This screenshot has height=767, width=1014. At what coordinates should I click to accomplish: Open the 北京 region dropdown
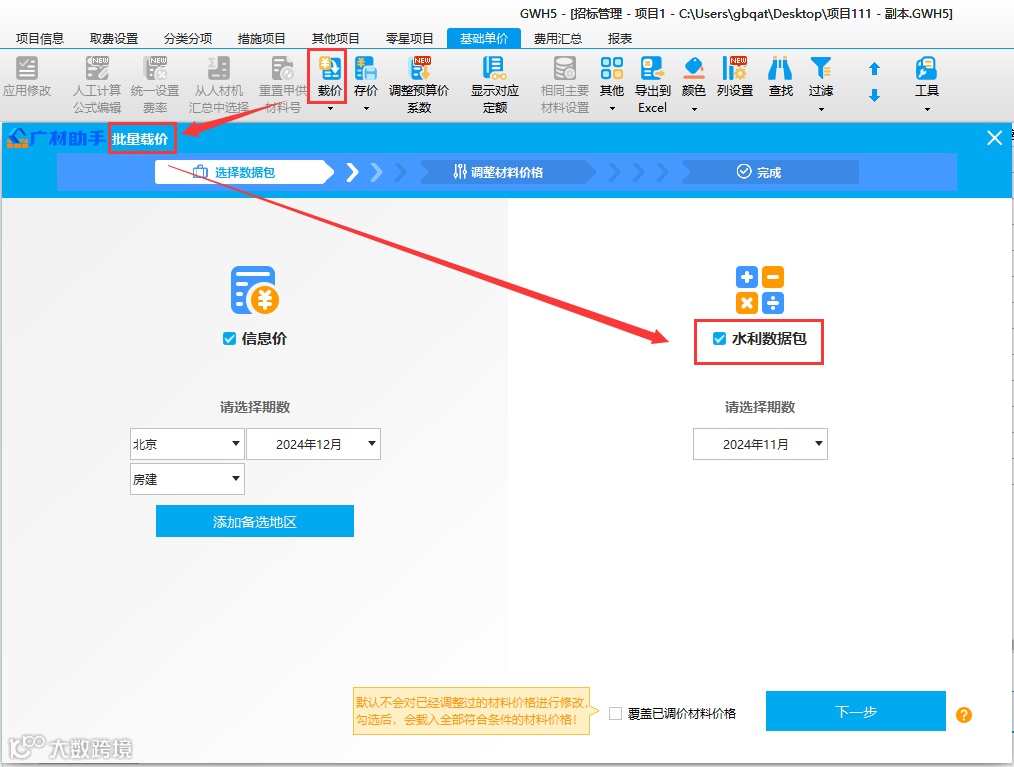187,444
